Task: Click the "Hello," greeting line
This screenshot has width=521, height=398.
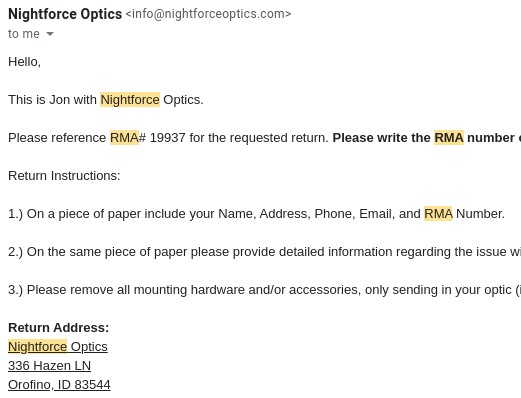Action: (24, 62)
